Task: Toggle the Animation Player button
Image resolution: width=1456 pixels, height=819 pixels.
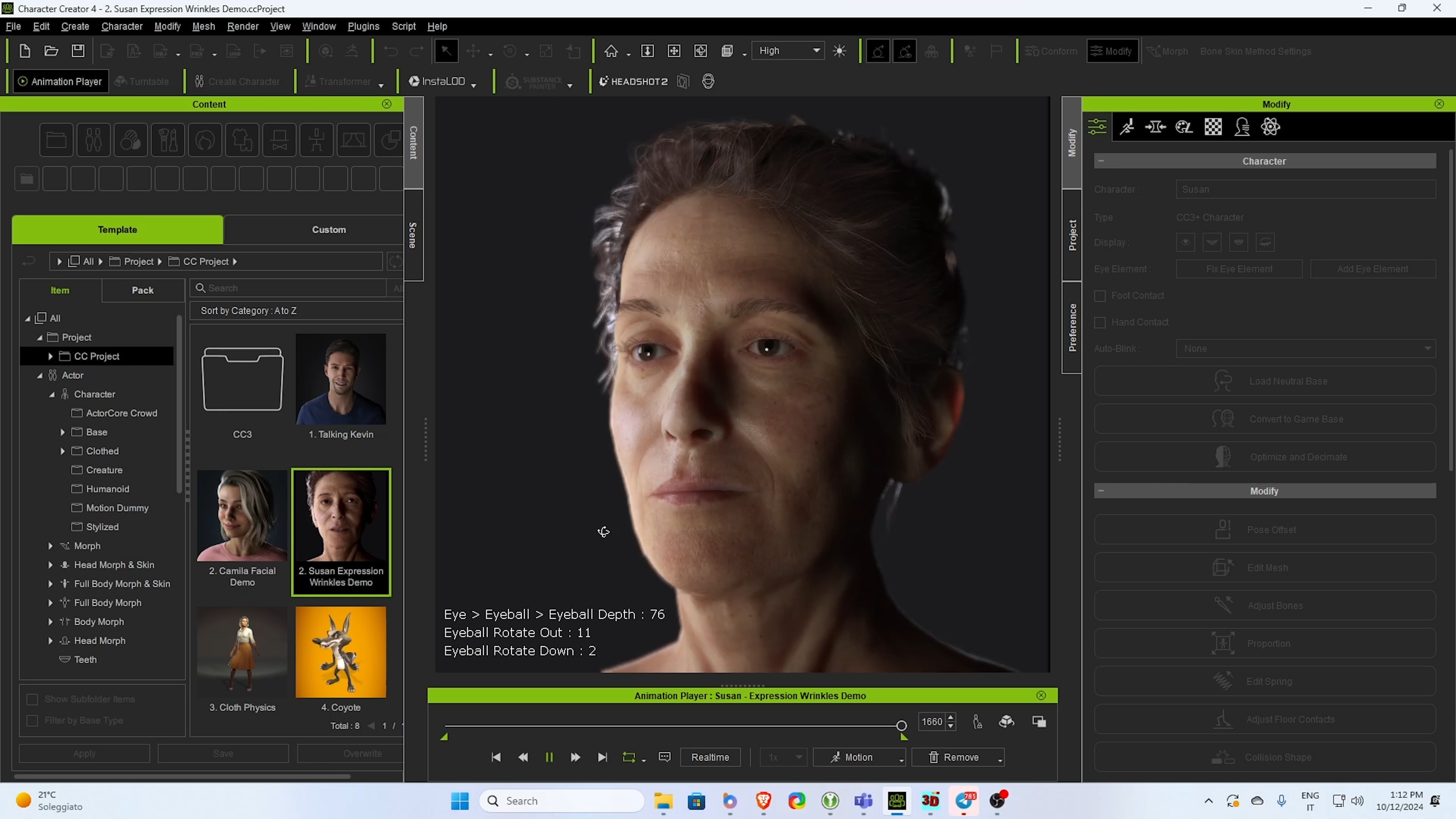Action: click(x=61, y=82)
